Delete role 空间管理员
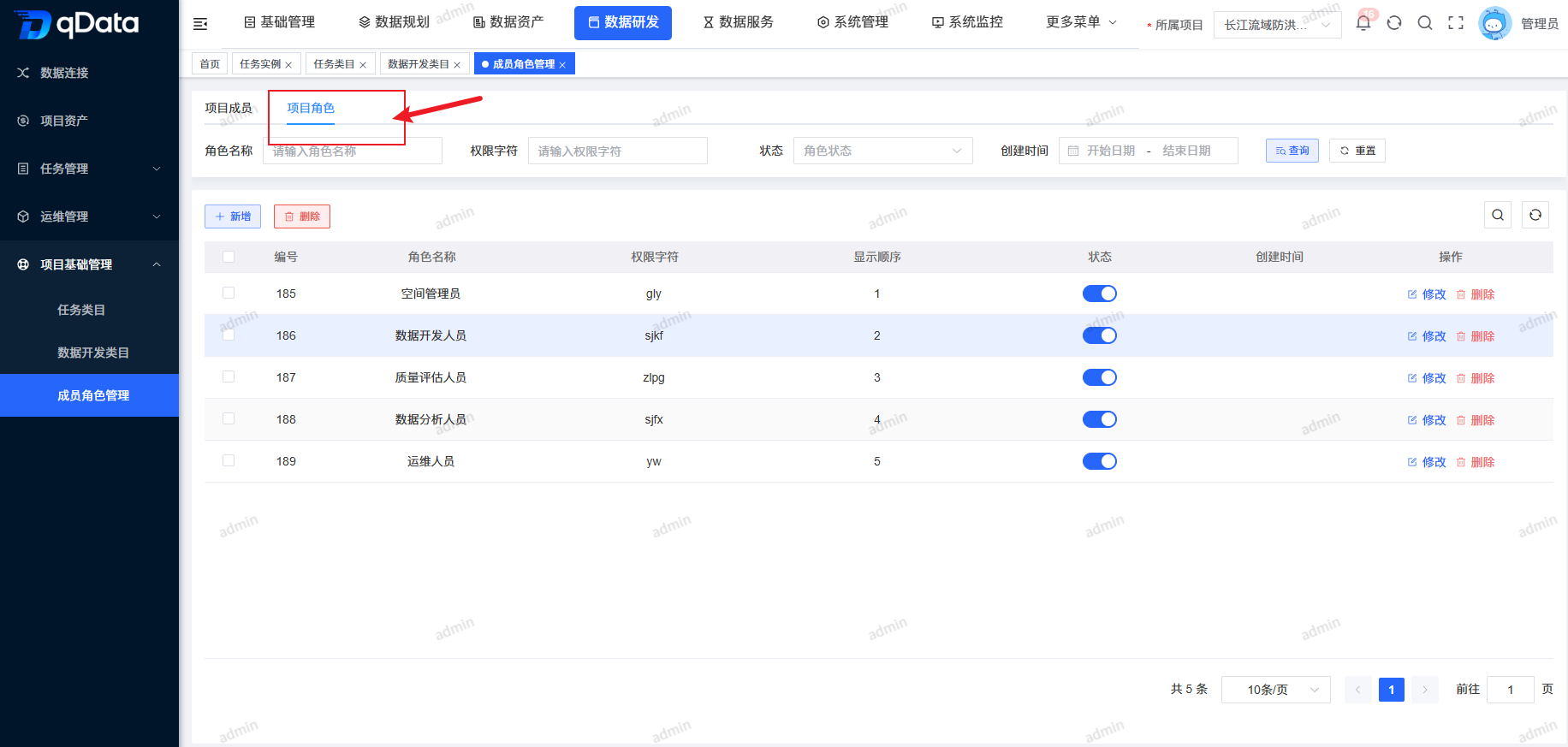This screenshot has width=1568, height=747. [x=1476, y=294]
